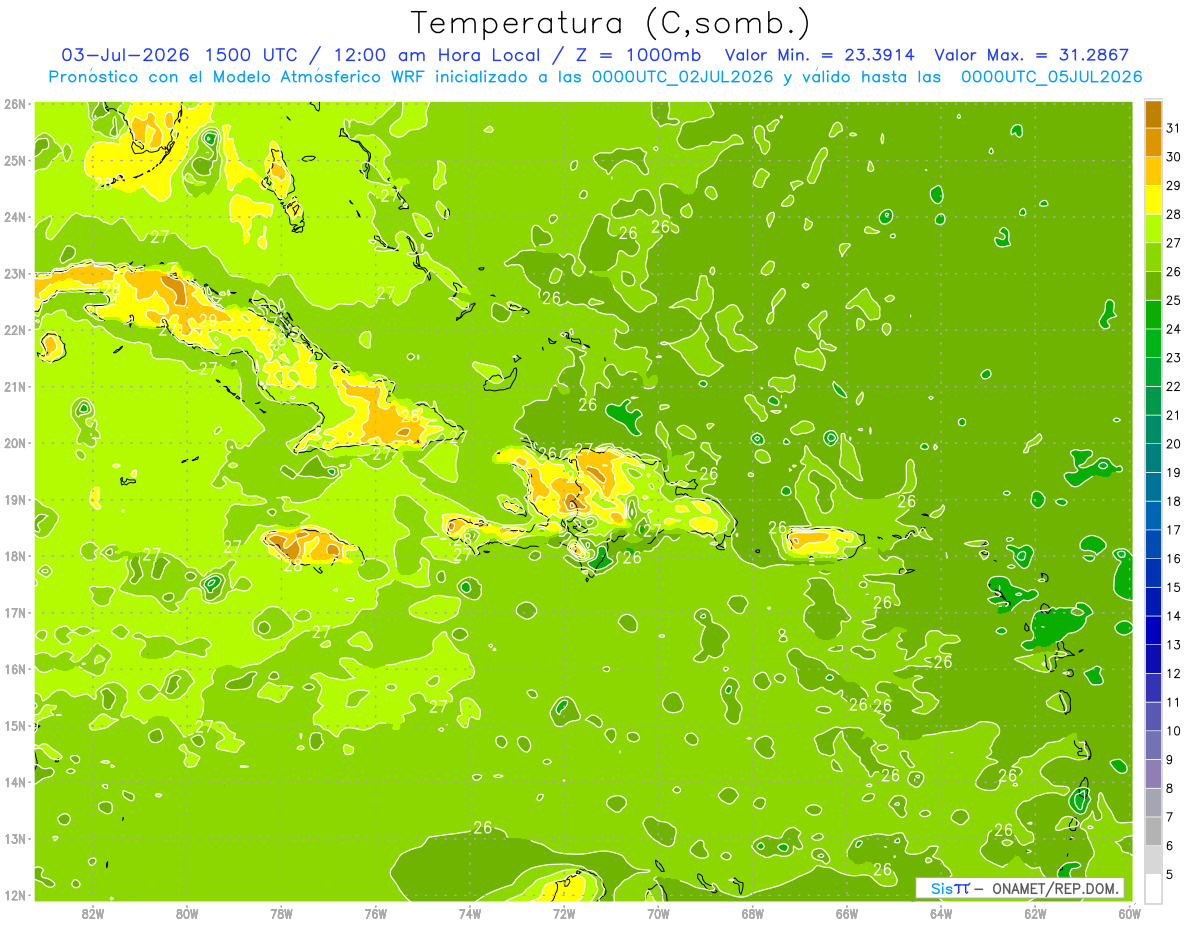Viewport: 1200px width, 927px height.
Task: Pick the blue legend swatch between 15 and 16
Action: [x=1153, y=573]
